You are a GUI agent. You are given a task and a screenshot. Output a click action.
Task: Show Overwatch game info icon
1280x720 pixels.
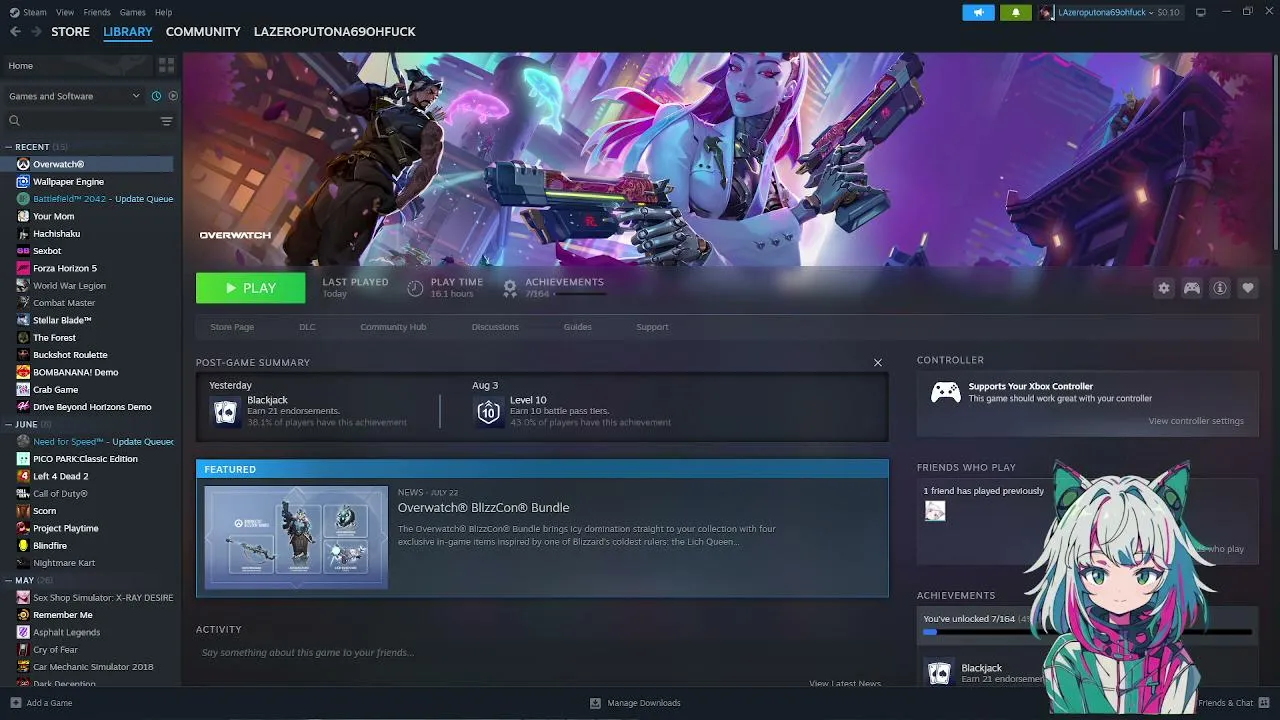pyautogui.click(x=1220, y=288)
